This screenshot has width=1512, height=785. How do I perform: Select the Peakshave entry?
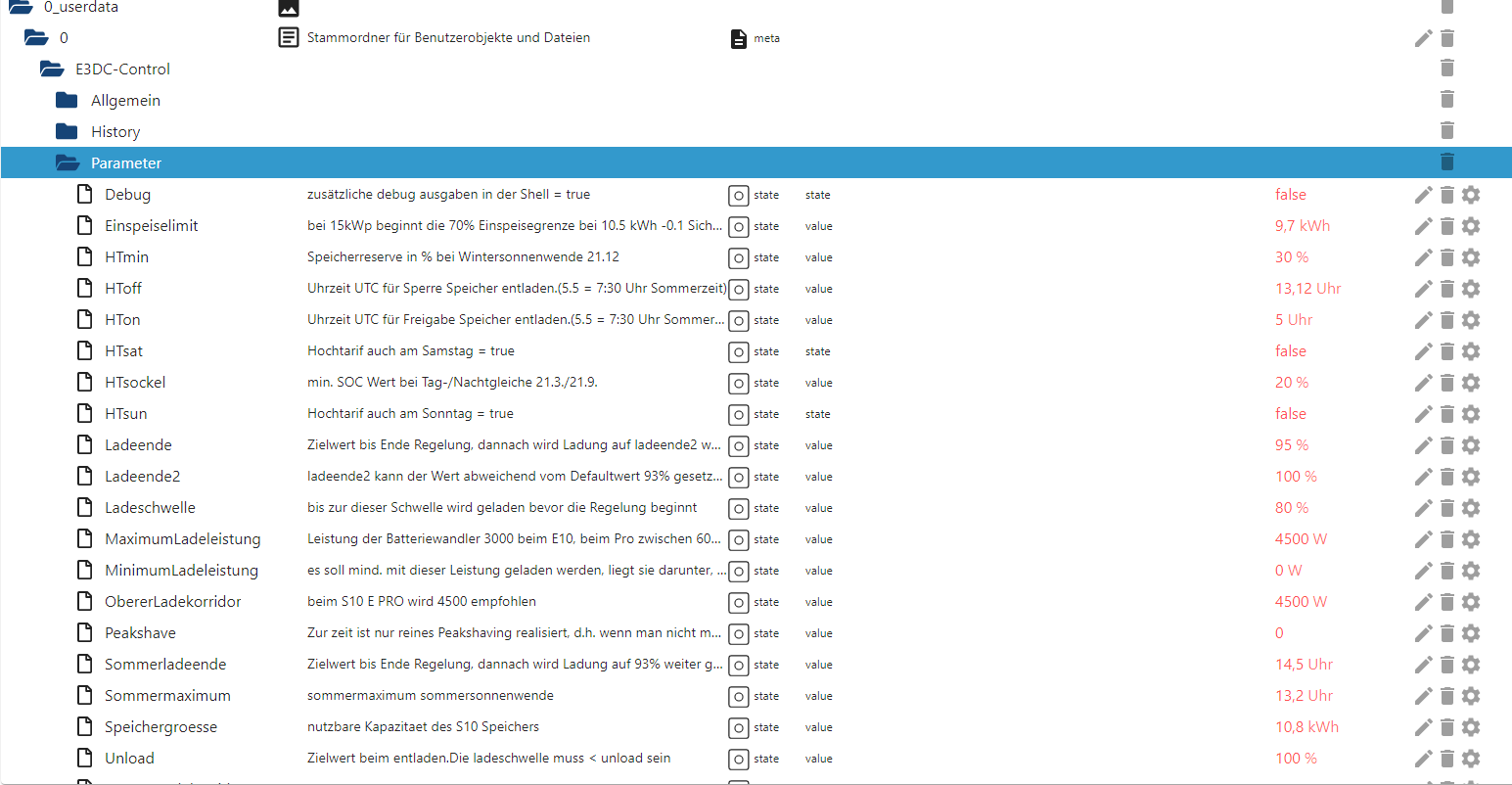click(x=756, y=633)
